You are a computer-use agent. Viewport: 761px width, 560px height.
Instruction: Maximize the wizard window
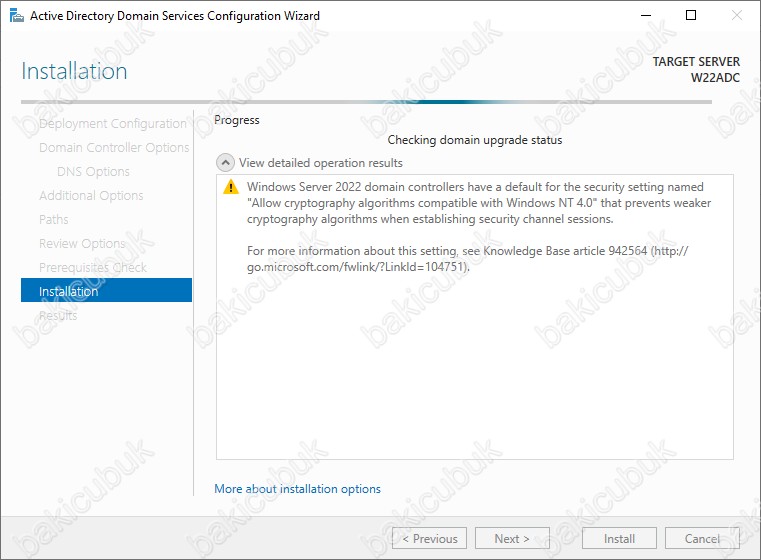691,16
